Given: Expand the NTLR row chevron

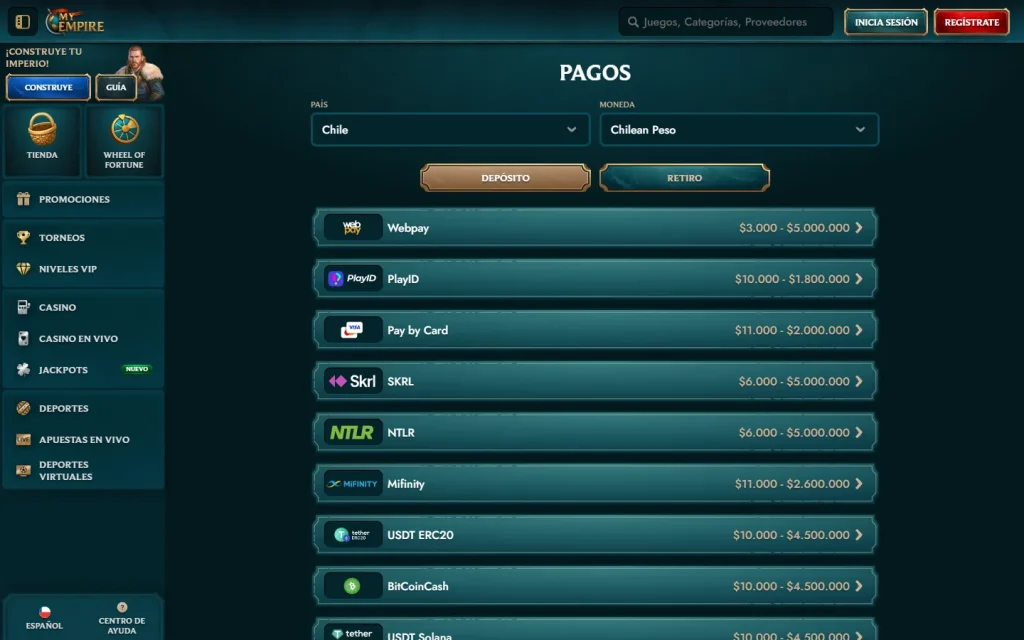Looking at the screenshot, I should [859, 432].
